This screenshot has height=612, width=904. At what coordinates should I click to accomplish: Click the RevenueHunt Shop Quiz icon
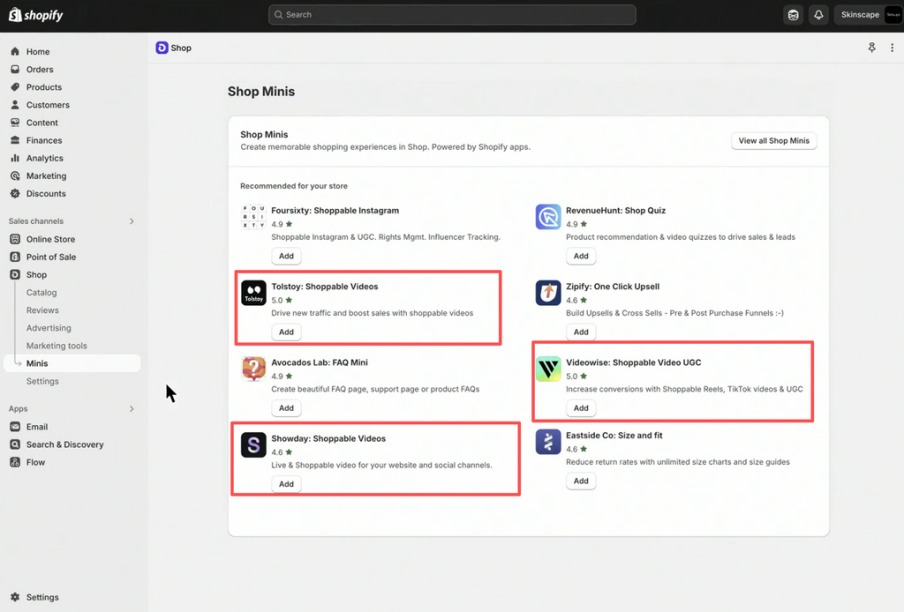[x=548, y=217]
